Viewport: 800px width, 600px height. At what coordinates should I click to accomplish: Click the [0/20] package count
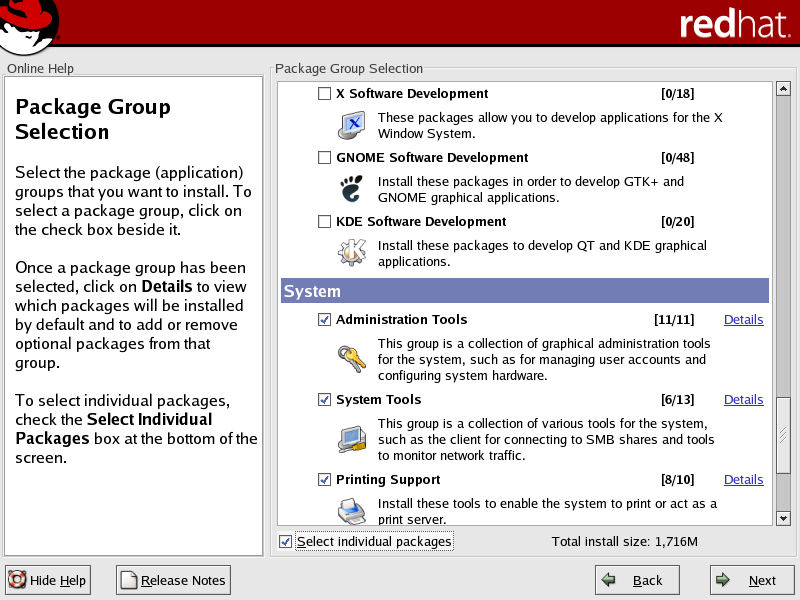pyautogui.click(x=678, y=221)
